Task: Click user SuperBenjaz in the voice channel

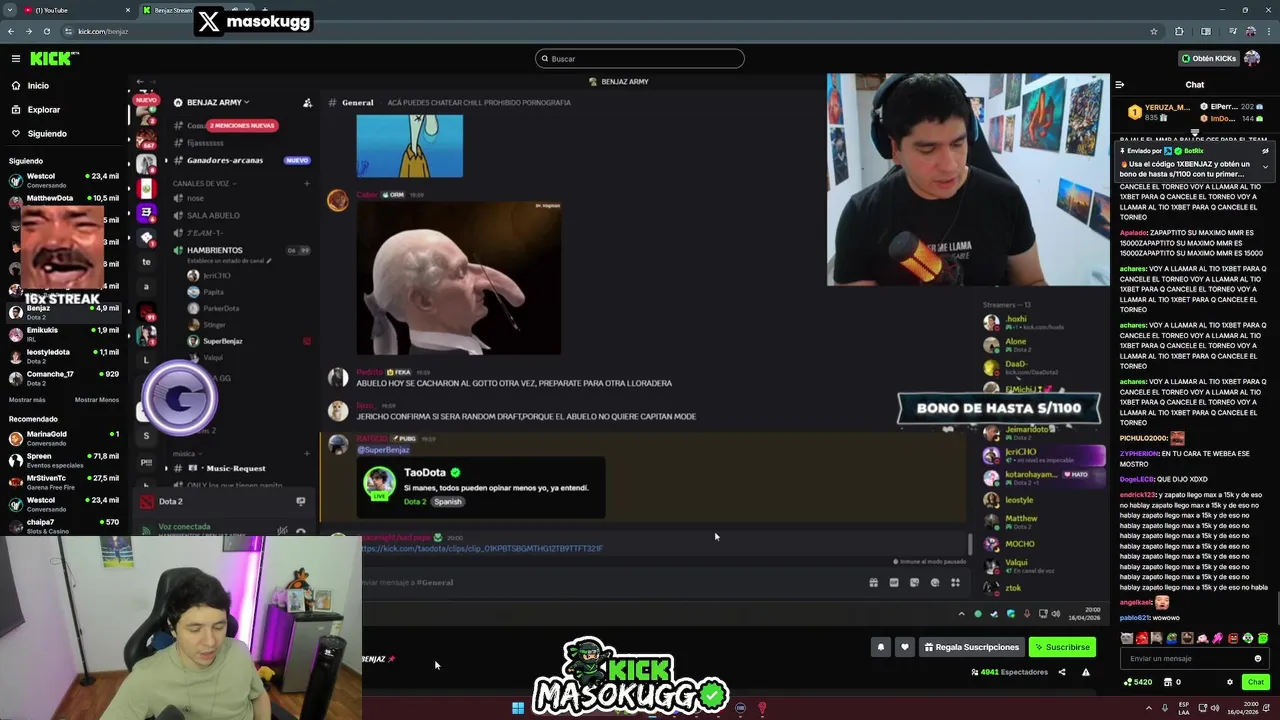Action: 222,341
